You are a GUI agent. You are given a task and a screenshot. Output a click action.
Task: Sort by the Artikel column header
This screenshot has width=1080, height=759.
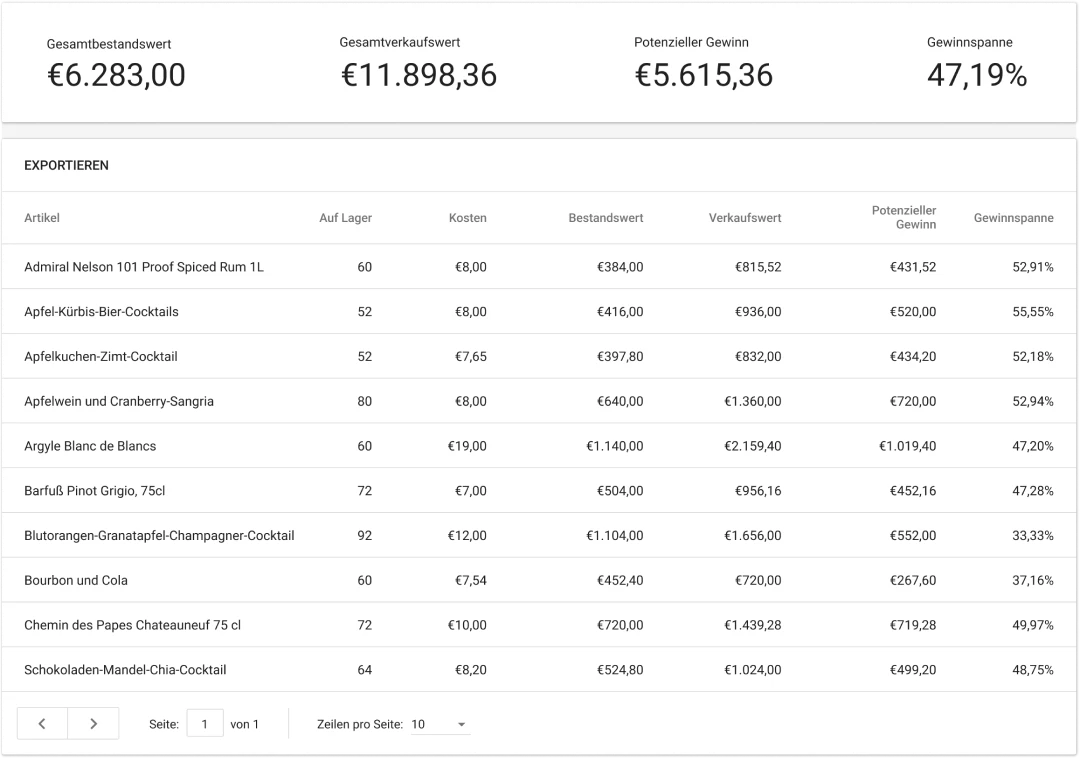point(42,218)
